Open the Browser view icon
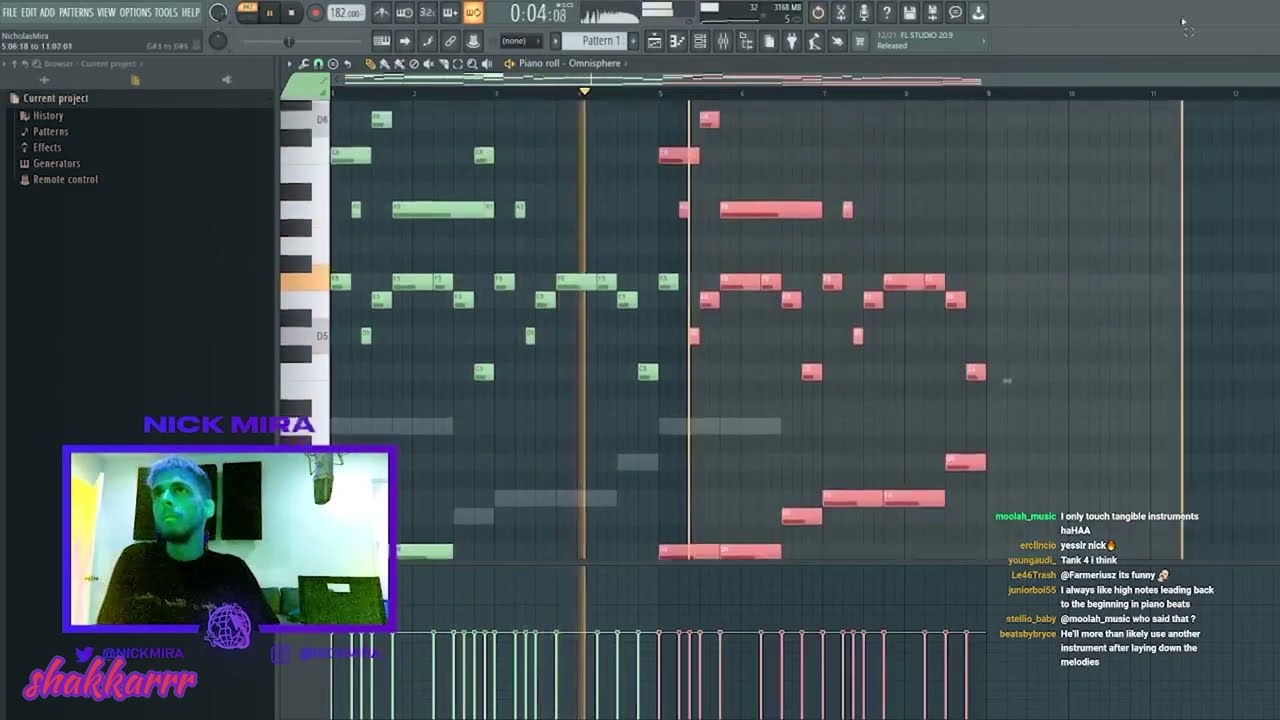The image size is (1280, 720). (746, 41)
